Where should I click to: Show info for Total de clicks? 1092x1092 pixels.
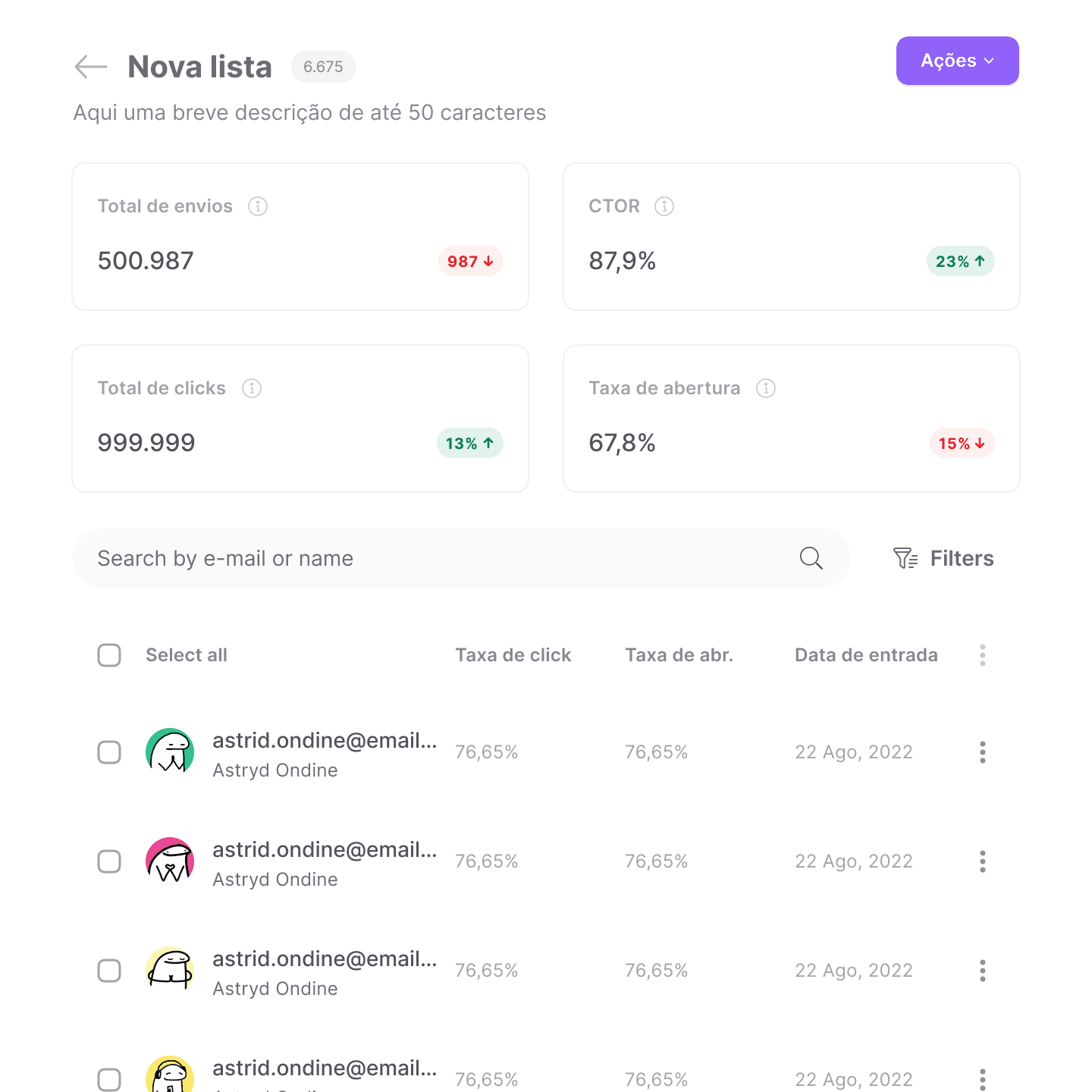pyautogui.click(x=252, y=388)
